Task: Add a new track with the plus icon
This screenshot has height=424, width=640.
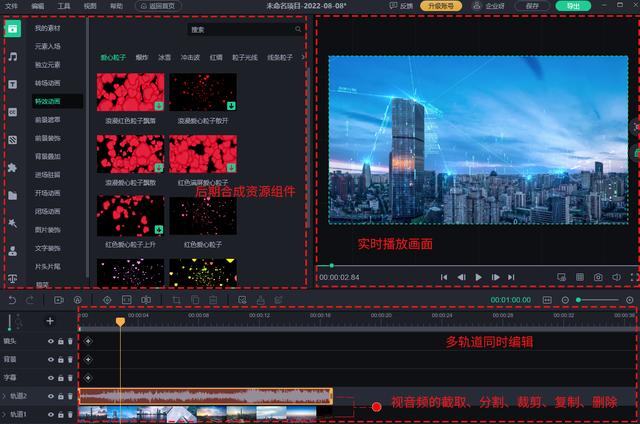Action: pyautogui.click(x=50, y=321)
